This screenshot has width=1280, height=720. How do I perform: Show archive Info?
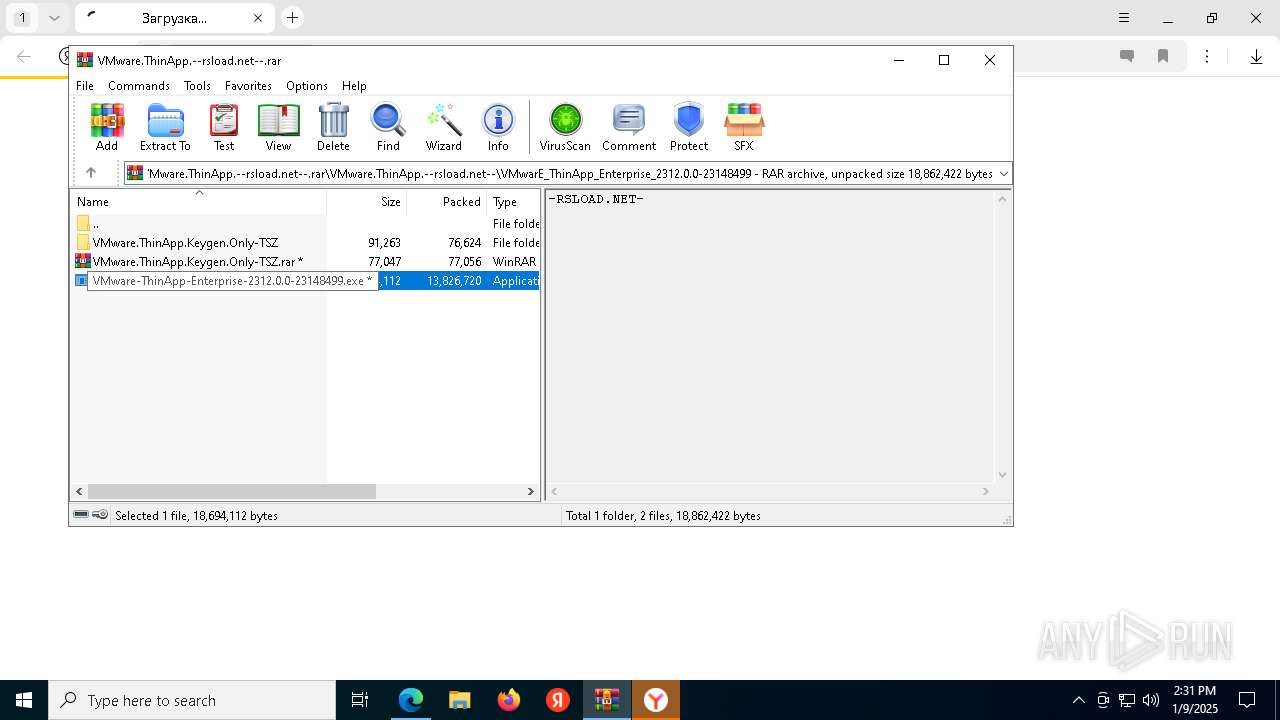(498, 127)
